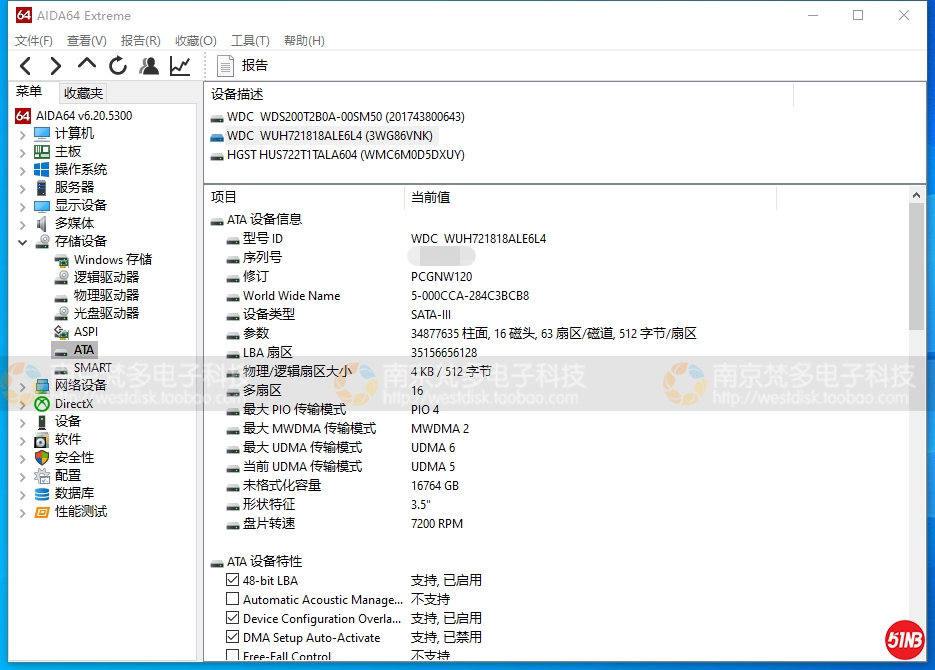
Task: Toggle the 48-bit LBA checkbox
Action: [x=233, y=580]
